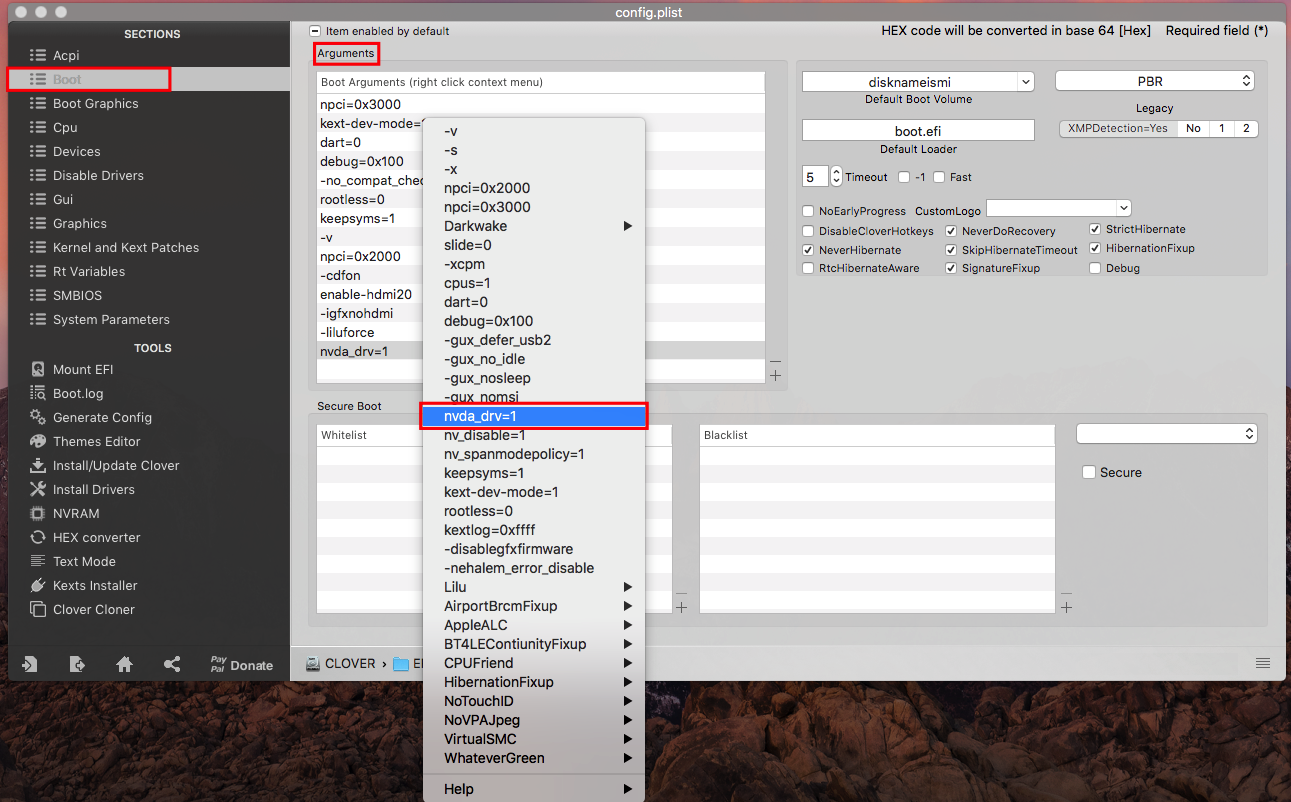Viewport: 1291px width, 802px height.
Task: Toggle the StrictHibernate checkbox
Action: click(1095, 229)
